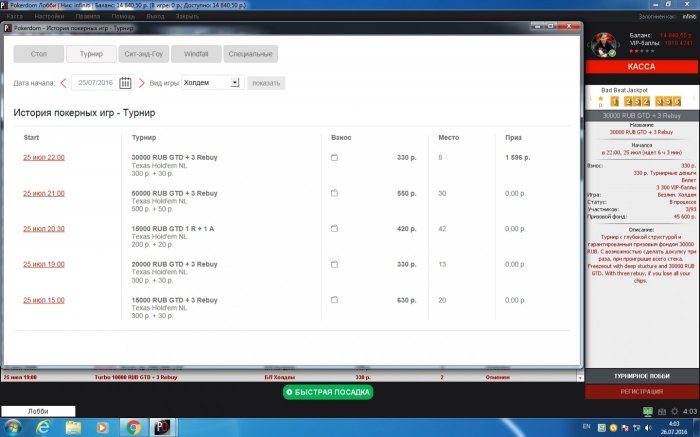This screenshot has width=700, height=437.
Task: Switch to the Специальные tab
Action: pos(250,54)
